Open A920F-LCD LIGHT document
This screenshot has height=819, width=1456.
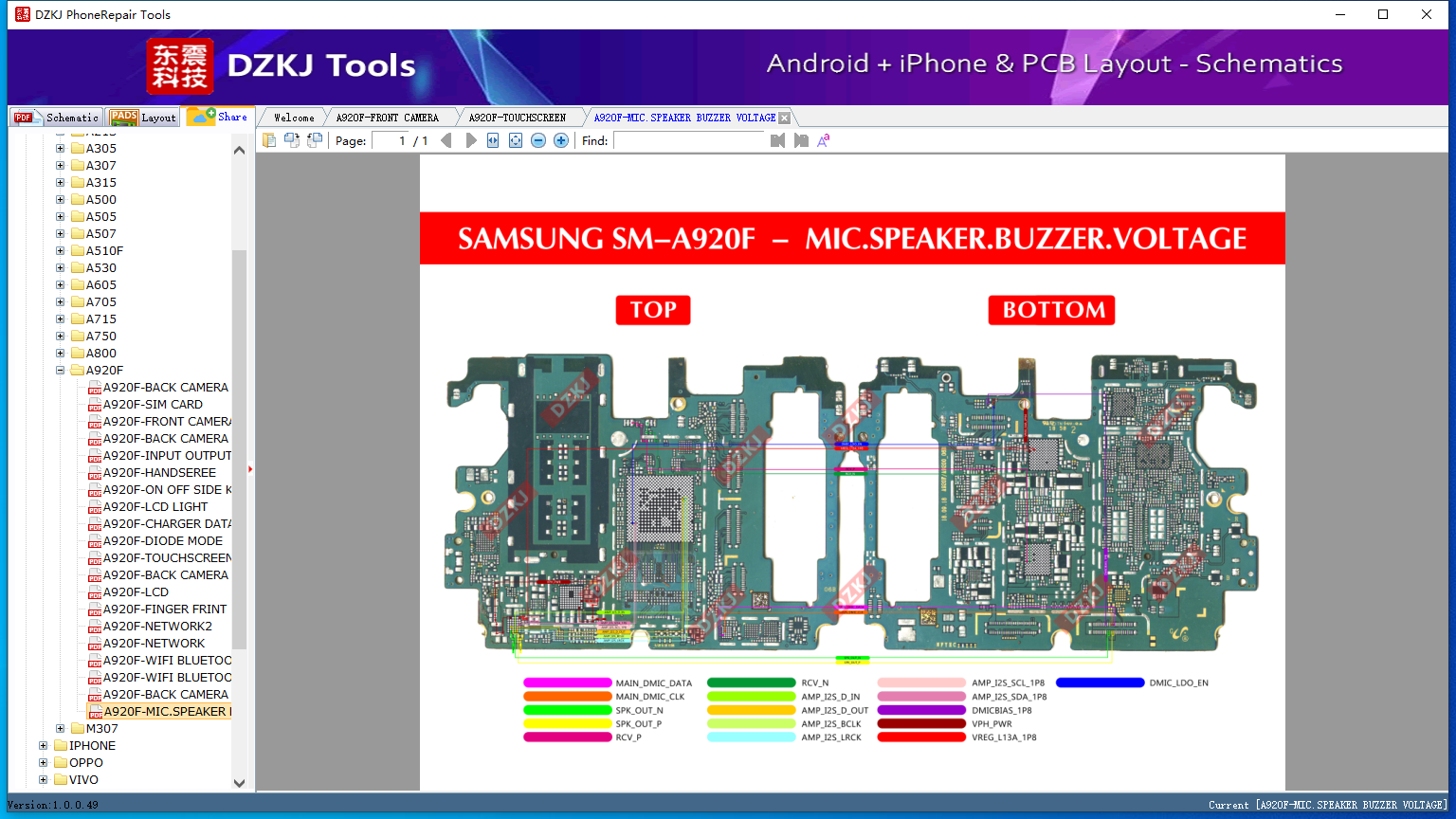point(155,507)
